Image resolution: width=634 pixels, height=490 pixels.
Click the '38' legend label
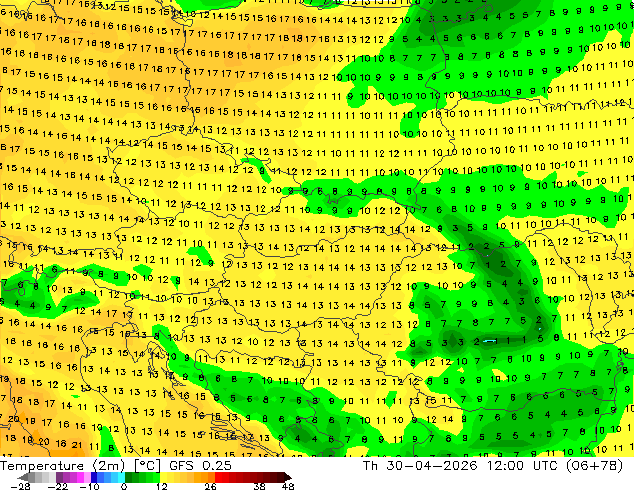pos(260,486)
